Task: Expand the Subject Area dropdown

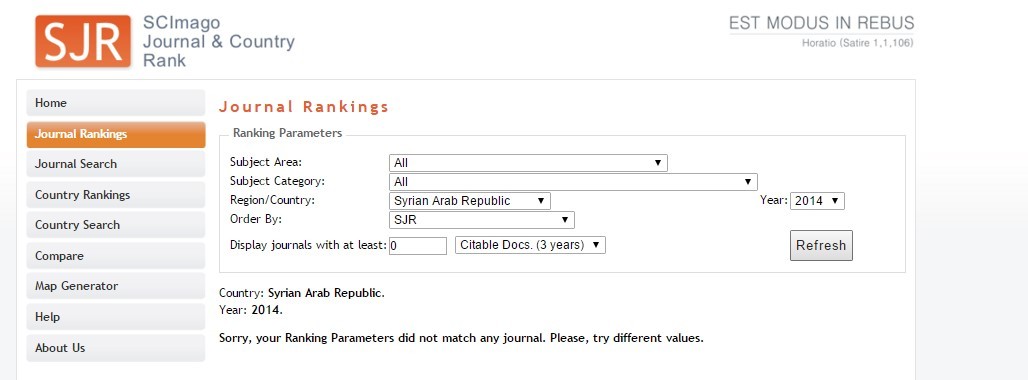Action: [x=528, y=163]
